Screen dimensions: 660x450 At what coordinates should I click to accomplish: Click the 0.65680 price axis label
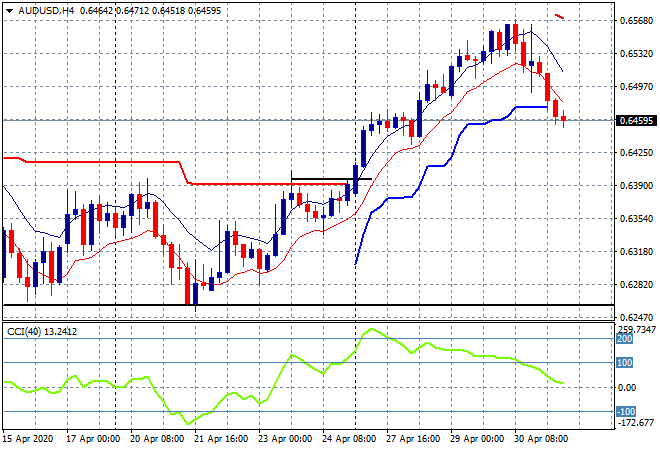point(636,21)
